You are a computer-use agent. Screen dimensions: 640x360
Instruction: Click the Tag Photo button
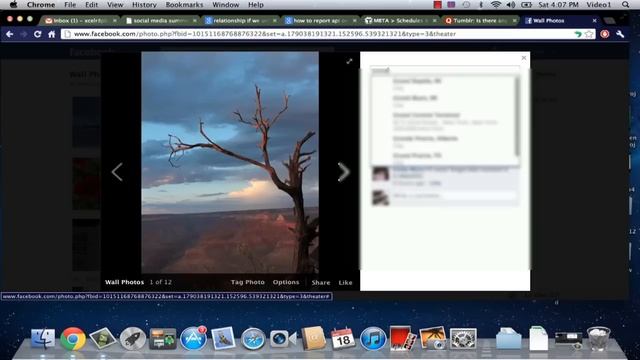(x=247, y=282)
